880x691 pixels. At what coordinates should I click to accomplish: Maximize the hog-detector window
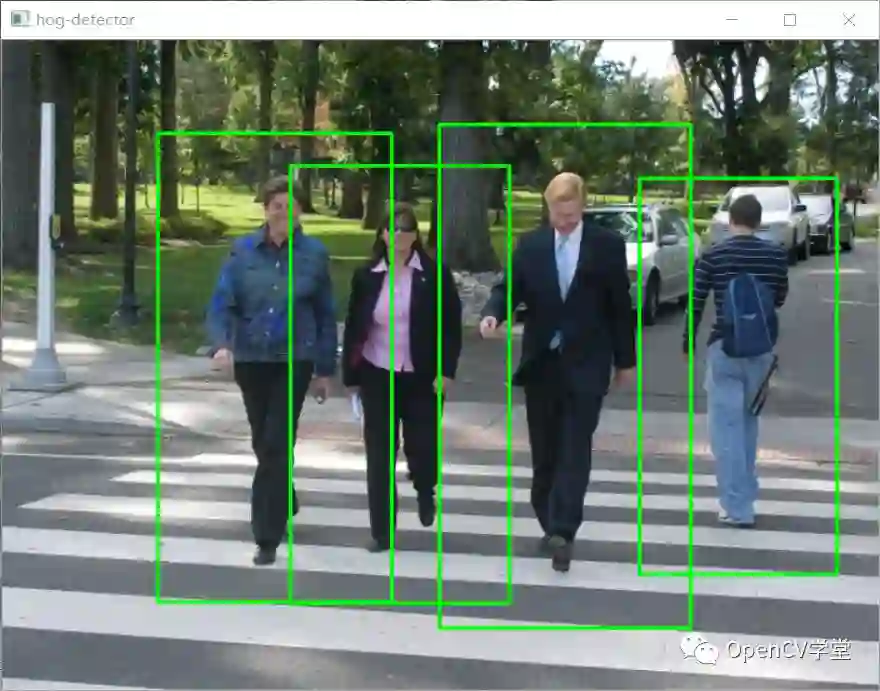(790, 20)
